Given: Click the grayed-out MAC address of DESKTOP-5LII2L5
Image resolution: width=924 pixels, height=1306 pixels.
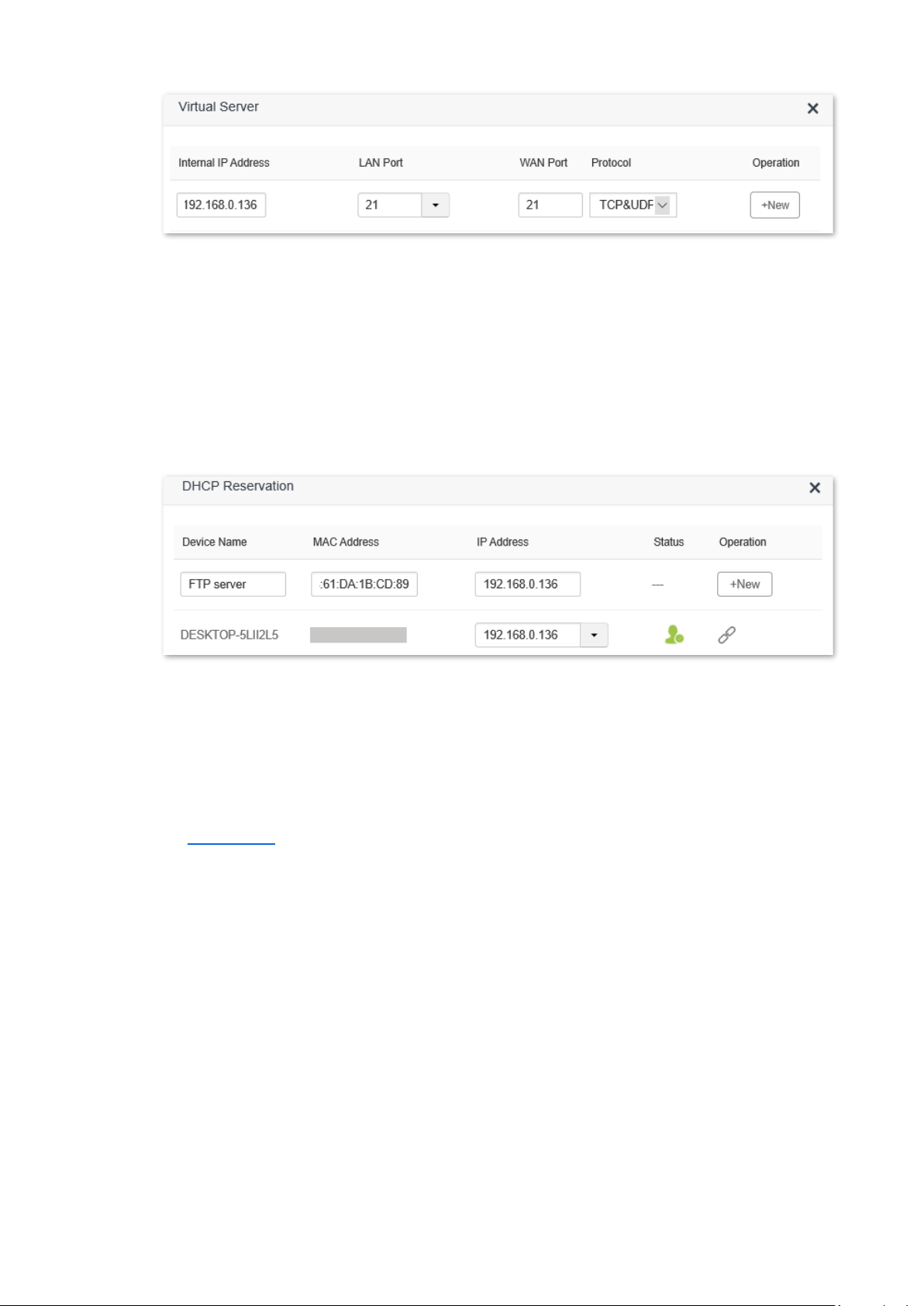Looking at the screenshot, I should click(358, 635).
